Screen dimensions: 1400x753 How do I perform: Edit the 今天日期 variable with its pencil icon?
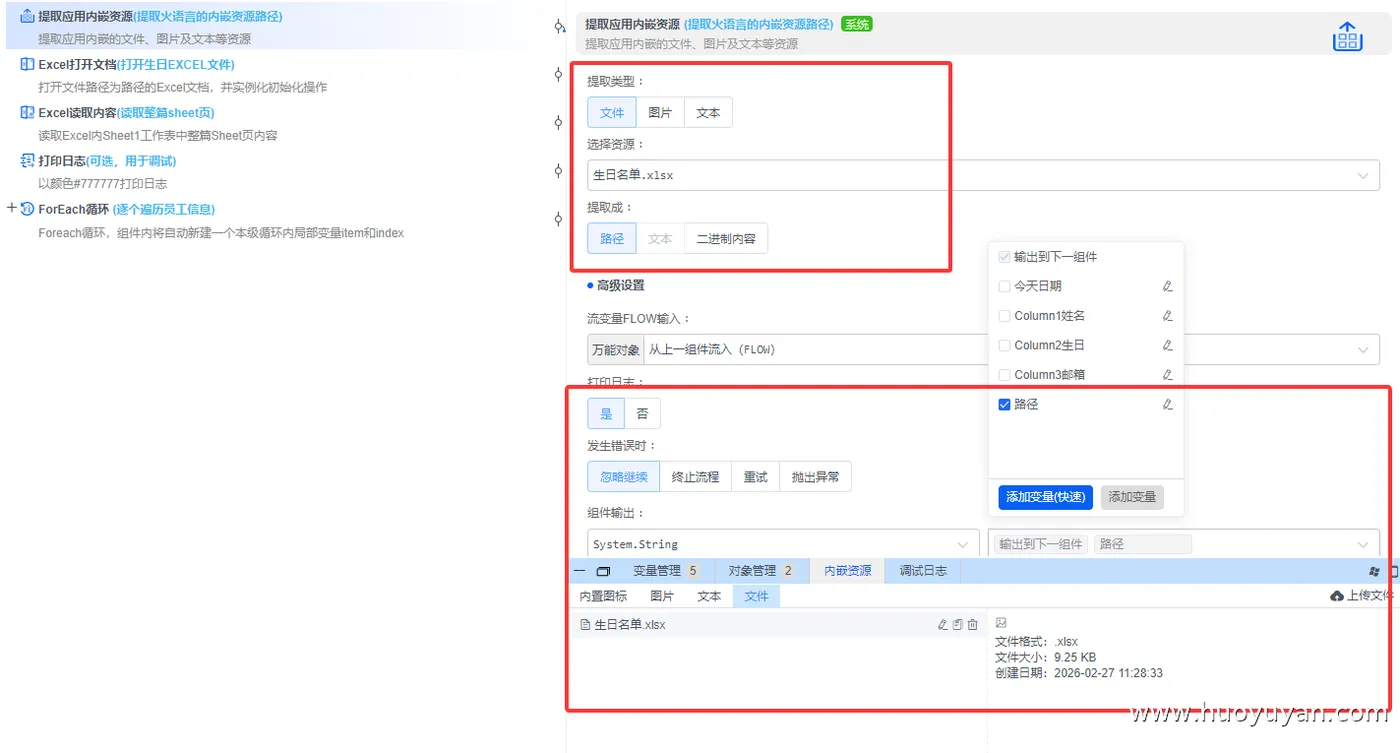point(1167,286)
